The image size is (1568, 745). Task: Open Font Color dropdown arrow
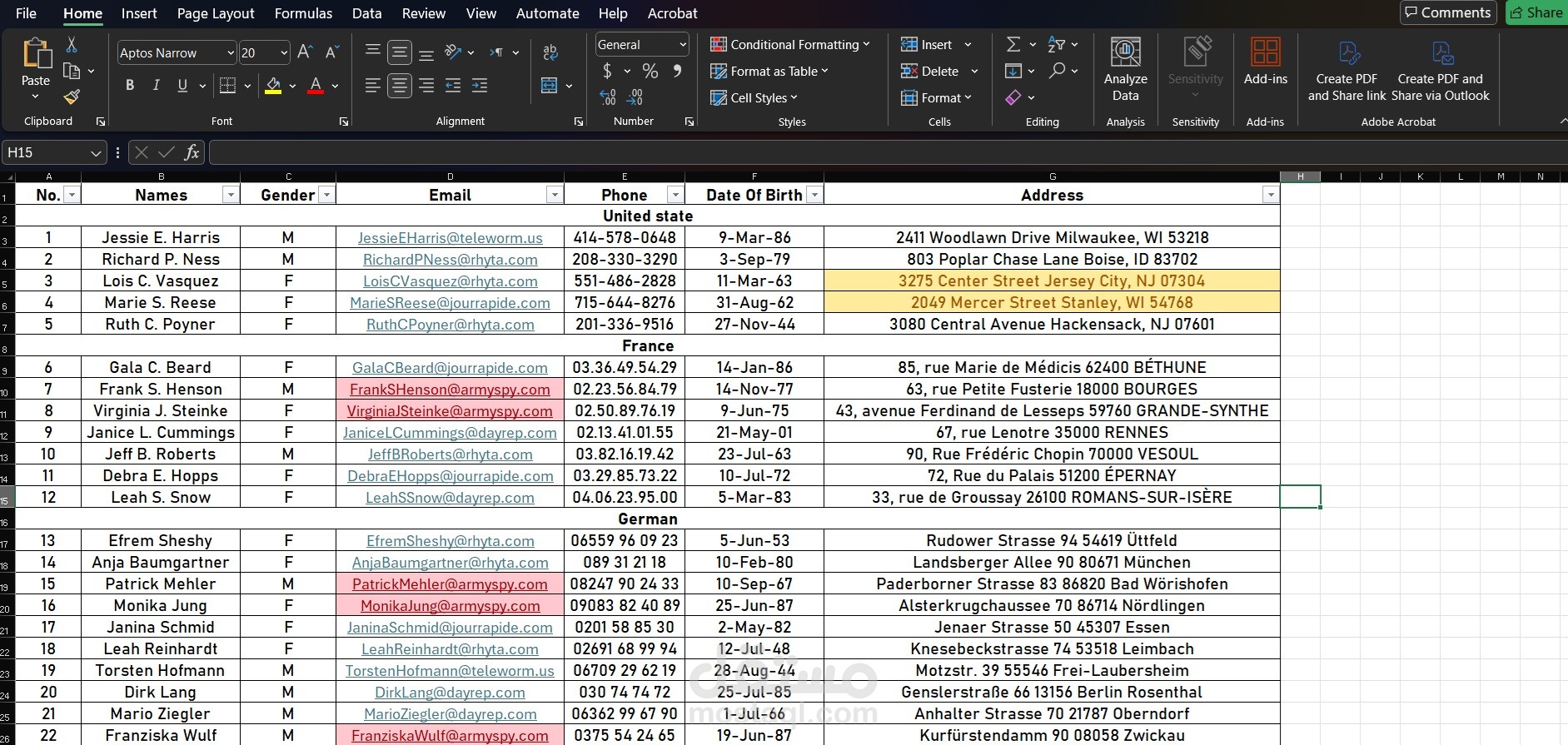(335, 86)
